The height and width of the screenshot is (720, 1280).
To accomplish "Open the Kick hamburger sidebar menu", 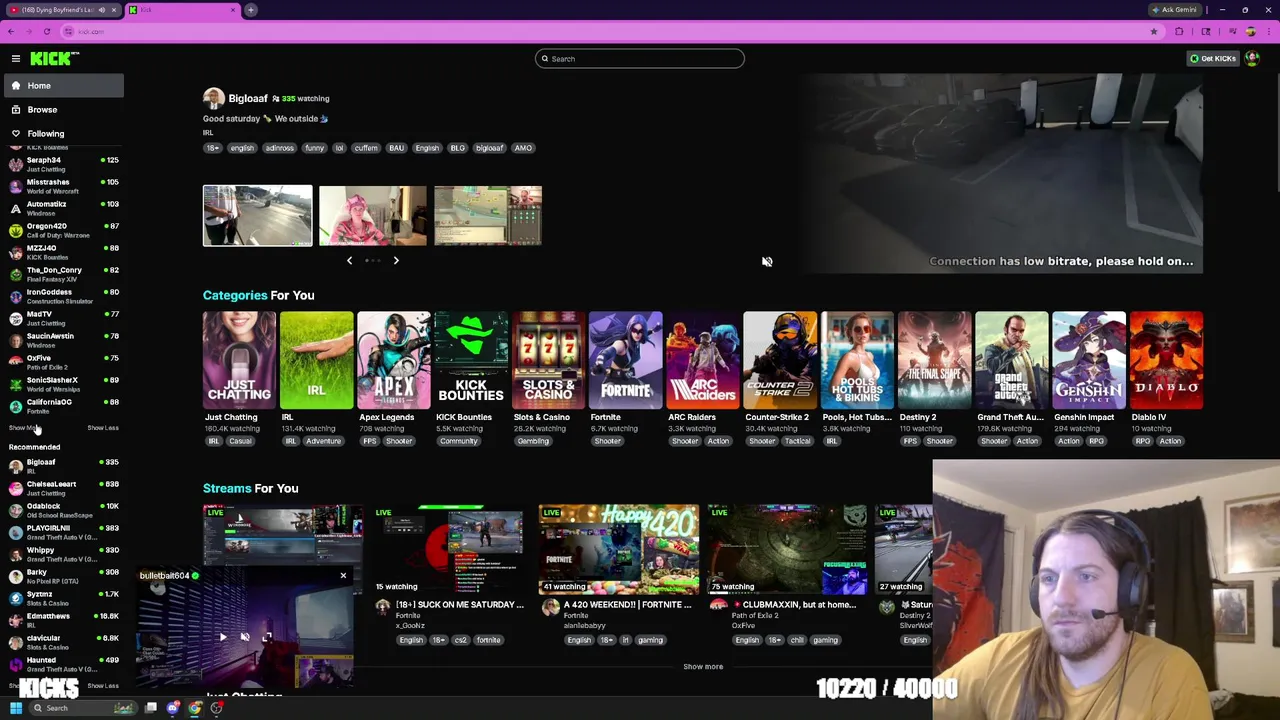I will (x=15, y=59).
